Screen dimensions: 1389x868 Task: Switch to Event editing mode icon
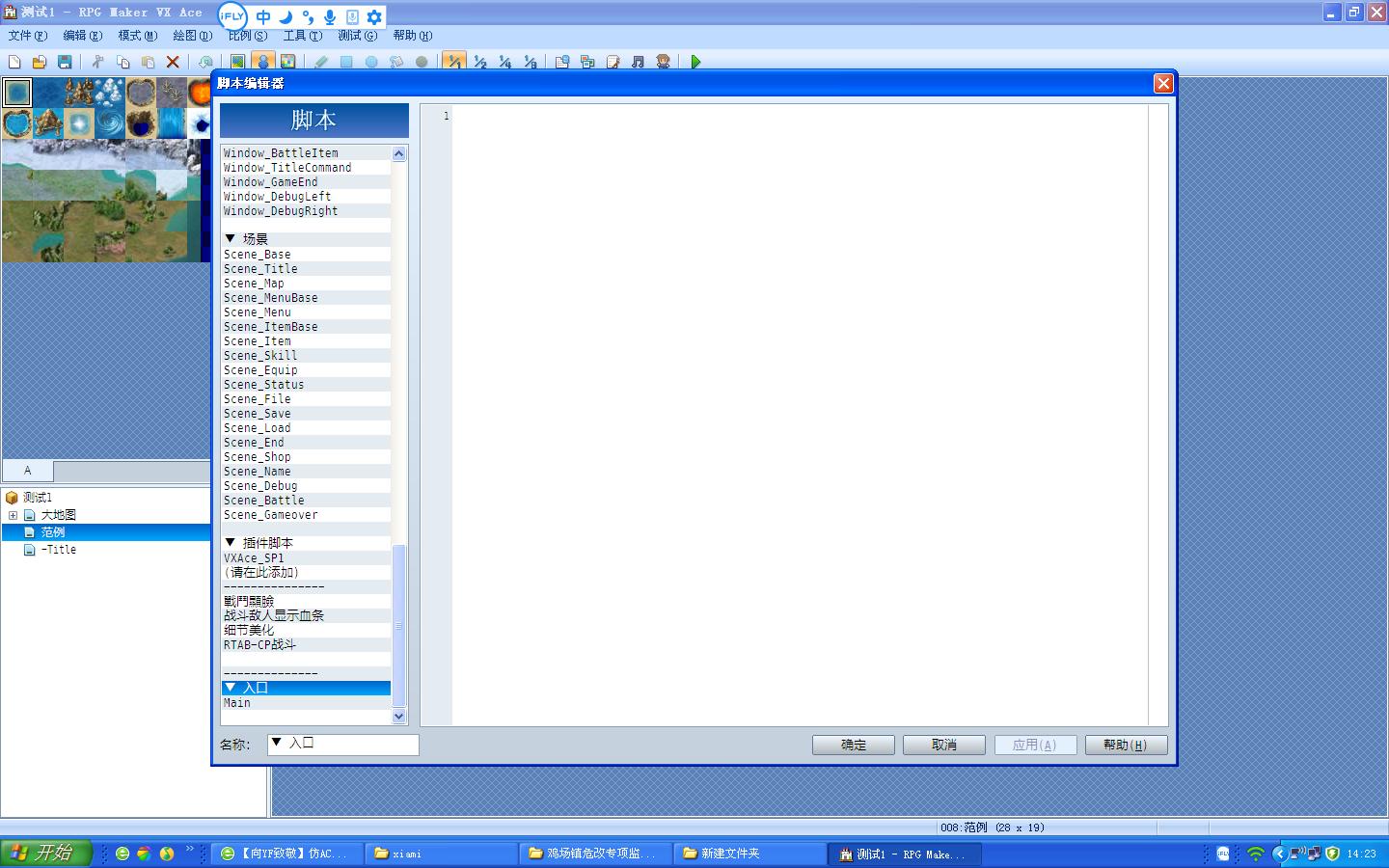click(x=262, y=62)
